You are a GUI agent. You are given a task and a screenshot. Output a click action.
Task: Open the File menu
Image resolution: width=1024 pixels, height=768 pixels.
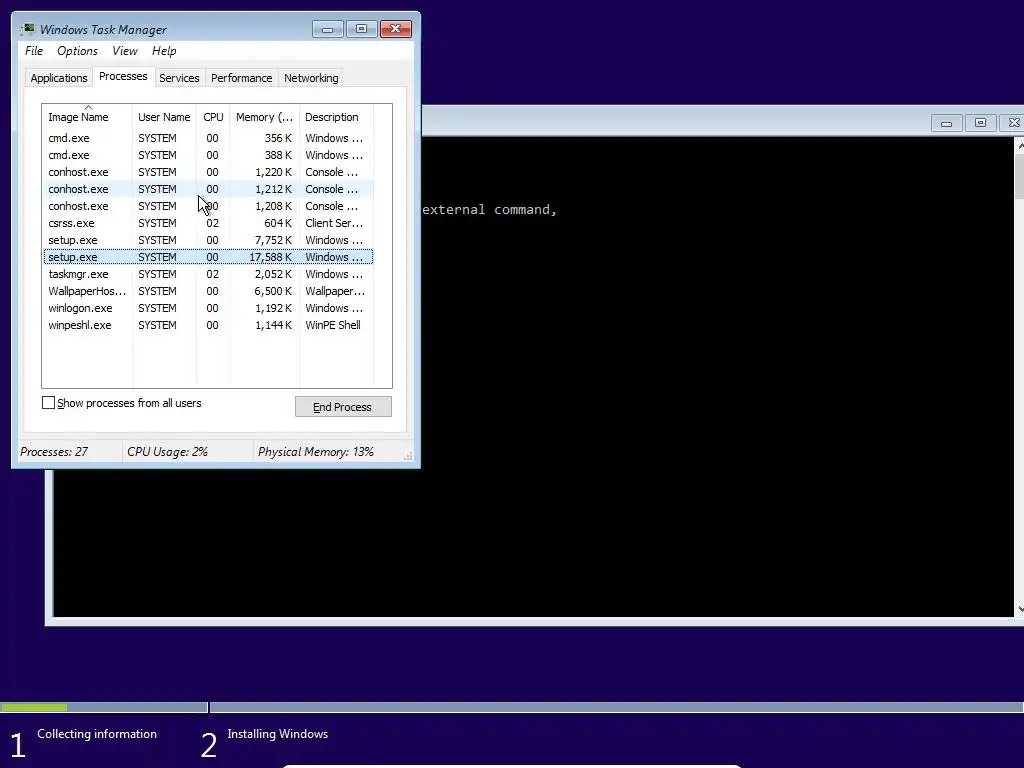click(x=34, y=51)
